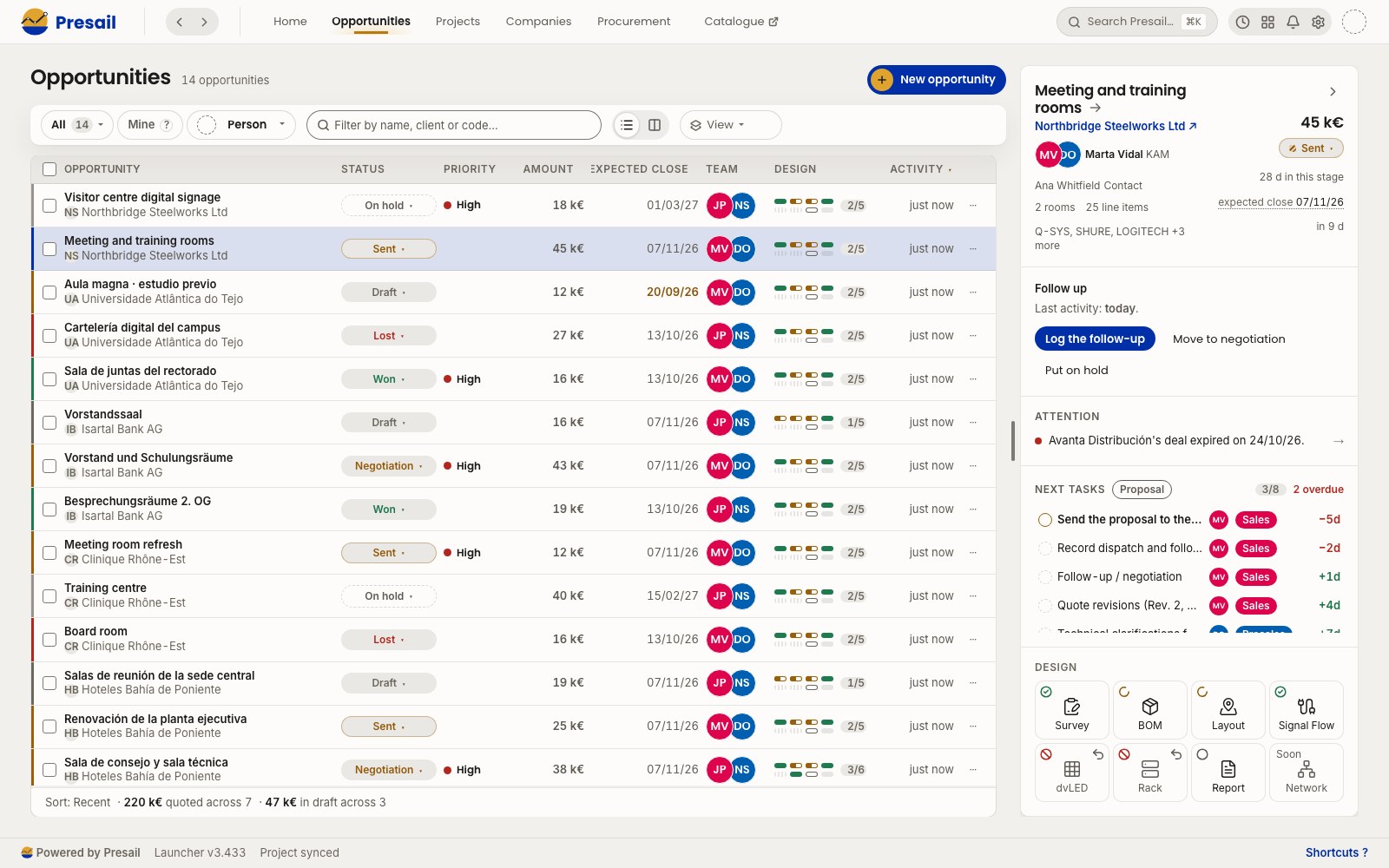
Task: Go back with the left arrow
Action: [180, 22]
